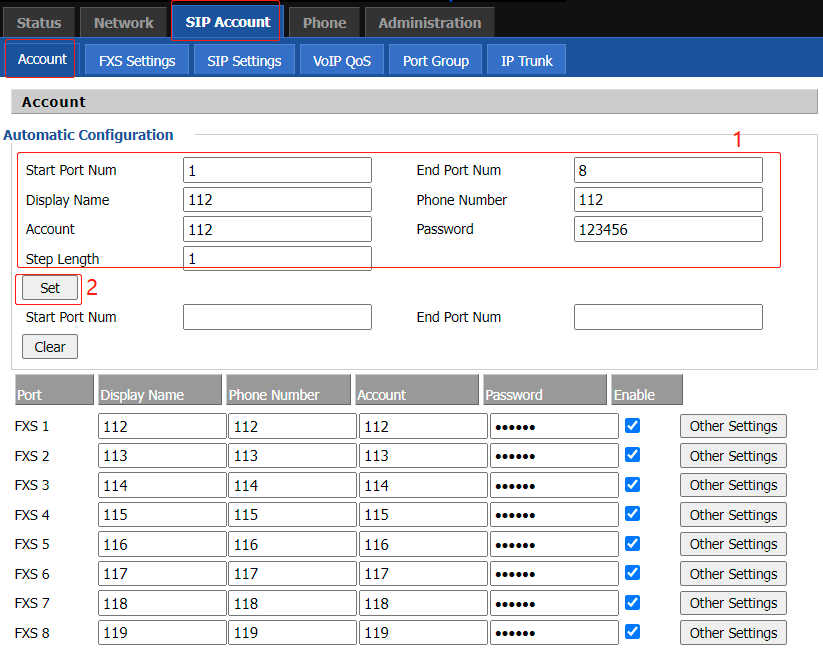
Task: Open Other Settings for FXS 8
Action: pos(733,633)
